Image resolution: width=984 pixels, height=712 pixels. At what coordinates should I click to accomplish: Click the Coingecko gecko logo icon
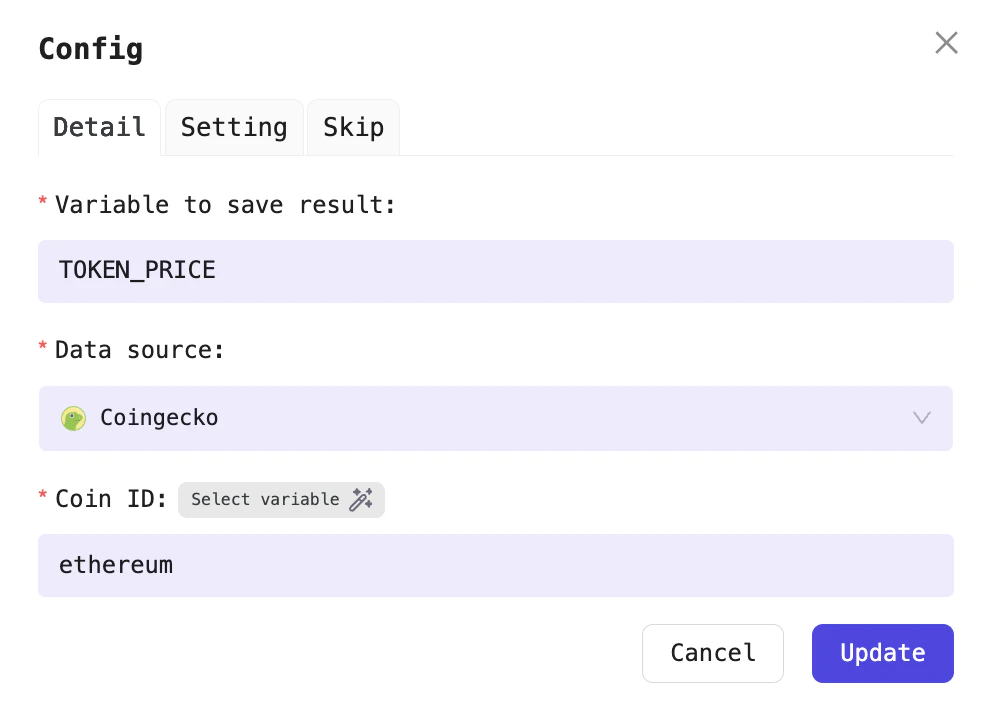point(73,418)
